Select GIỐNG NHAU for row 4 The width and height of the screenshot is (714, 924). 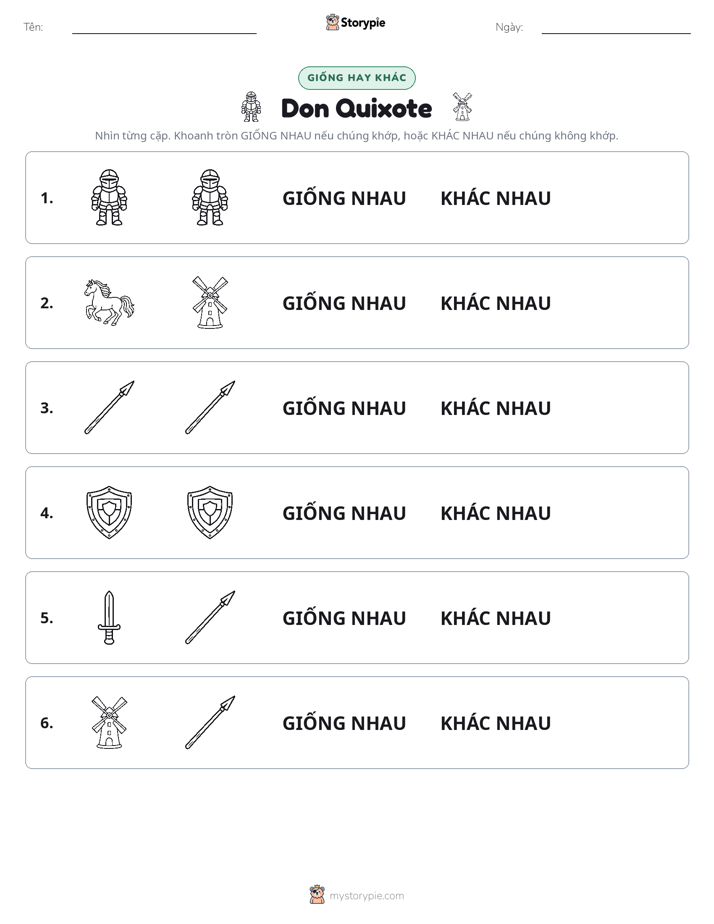[344, 513]
